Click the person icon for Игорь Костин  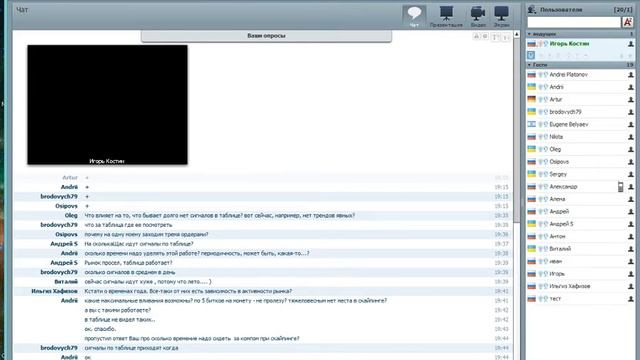(x=631, y=44)
